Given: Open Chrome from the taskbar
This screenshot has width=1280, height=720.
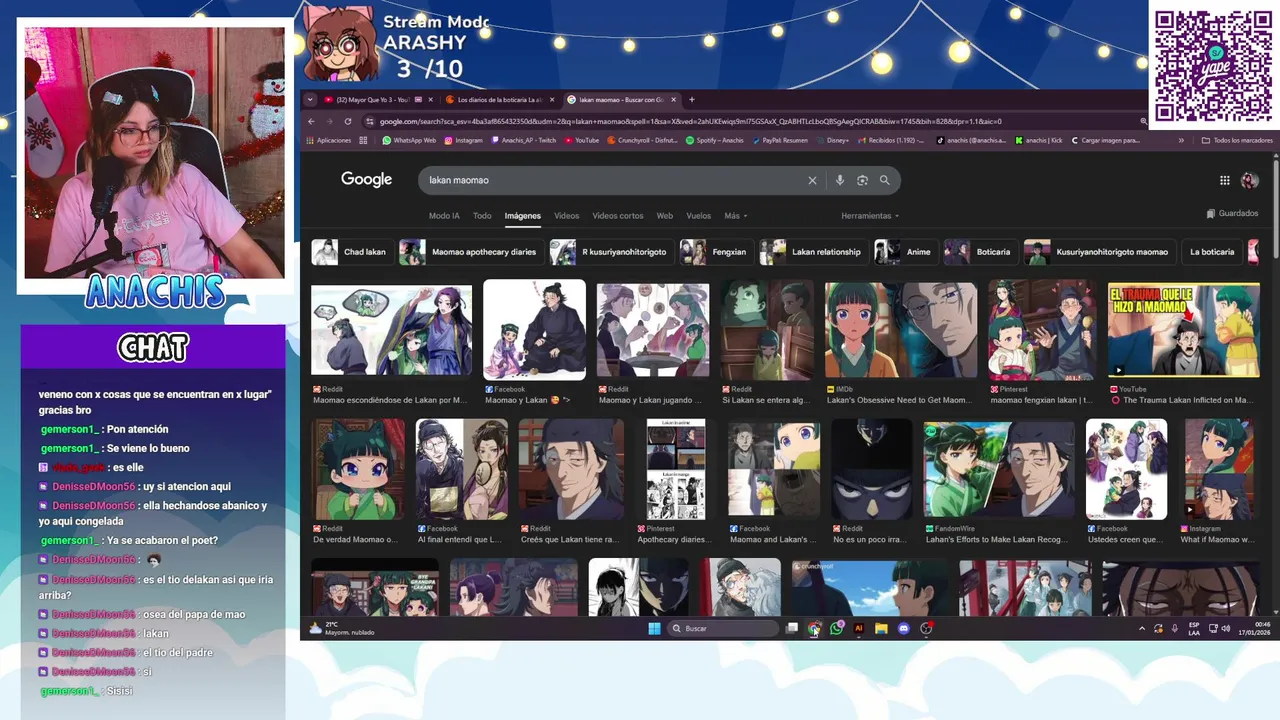Looking at the screenshot, I should (815, 628).
